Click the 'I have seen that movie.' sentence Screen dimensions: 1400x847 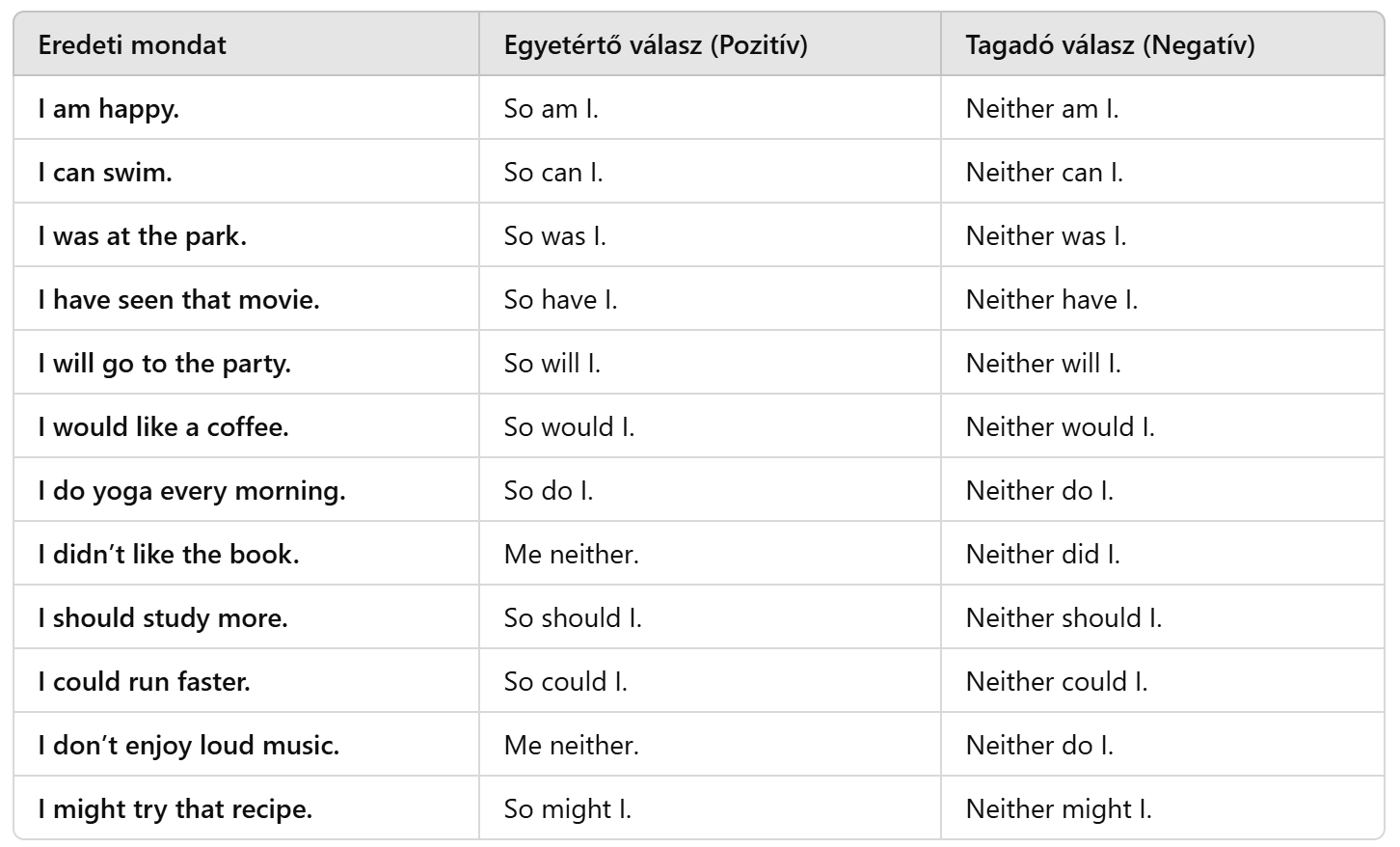pyautogui.click(x=179, y=300)
